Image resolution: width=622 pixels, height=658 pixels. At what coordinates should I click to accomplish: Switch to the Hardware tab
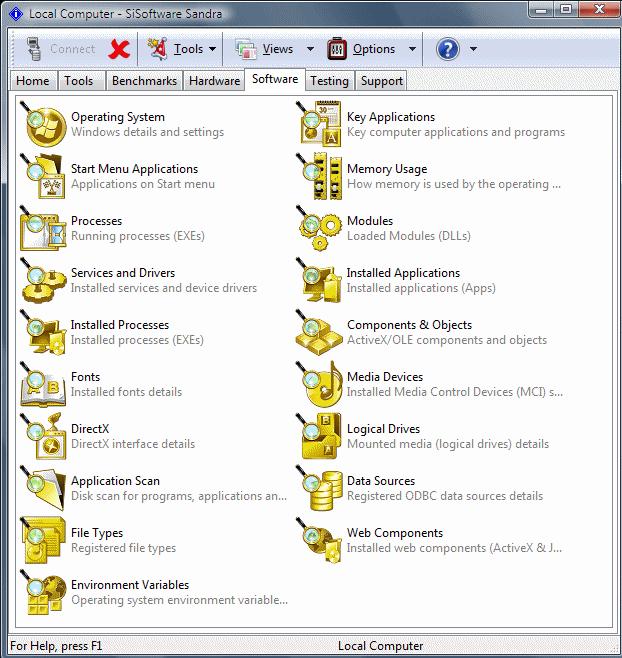pyautogui.click(x=214, y=81)
